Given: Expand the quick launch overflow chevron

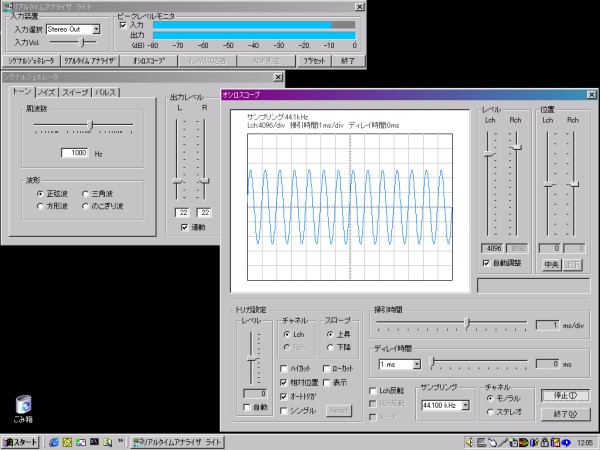Looking at the screenshot, I should click(121, 441).
